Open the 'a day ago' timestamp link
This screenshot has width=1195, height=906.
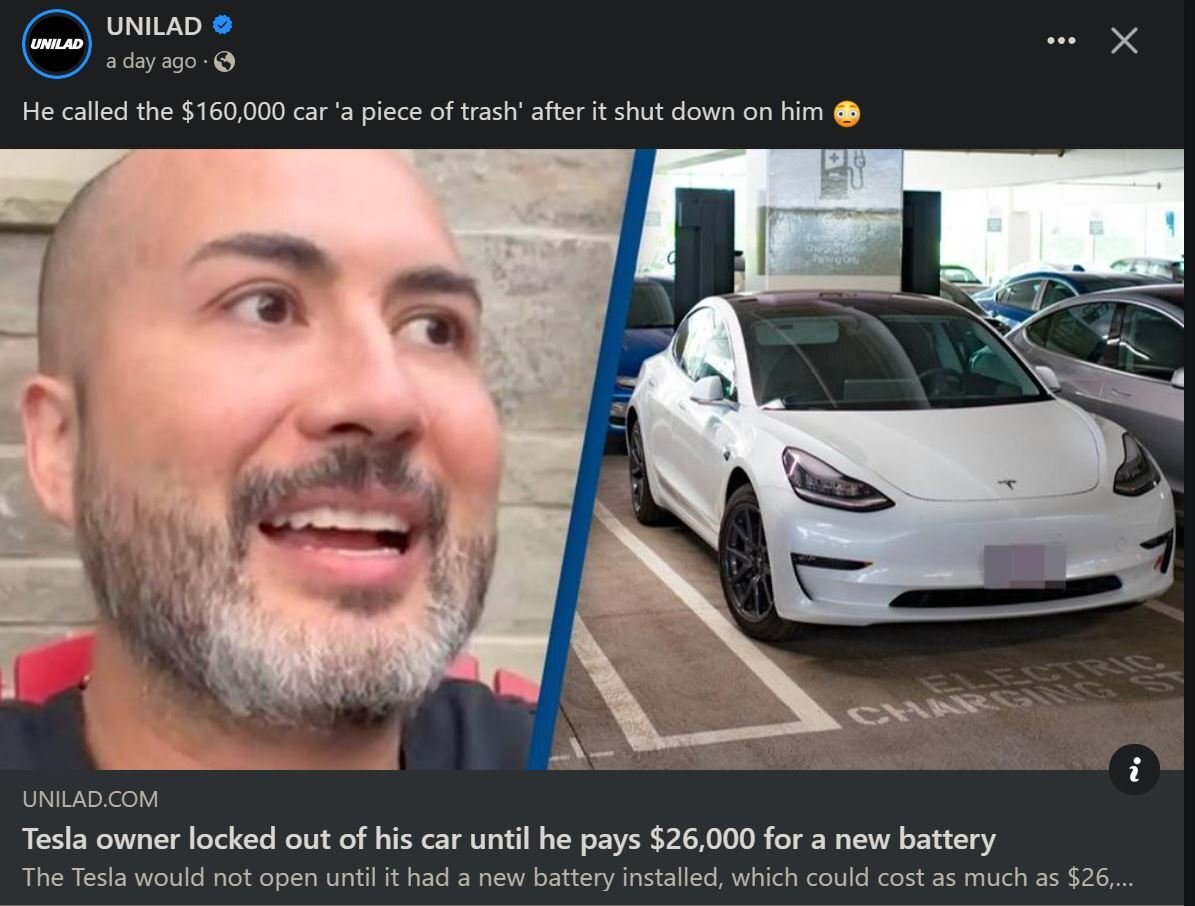[151, 61]
